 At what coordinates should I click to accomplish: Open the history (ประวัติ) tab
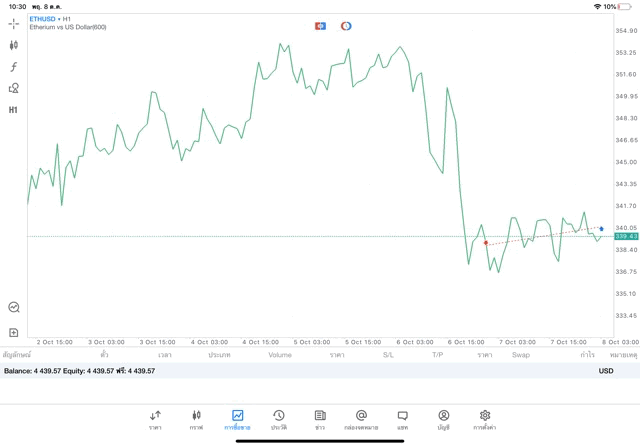coord(278,419)
